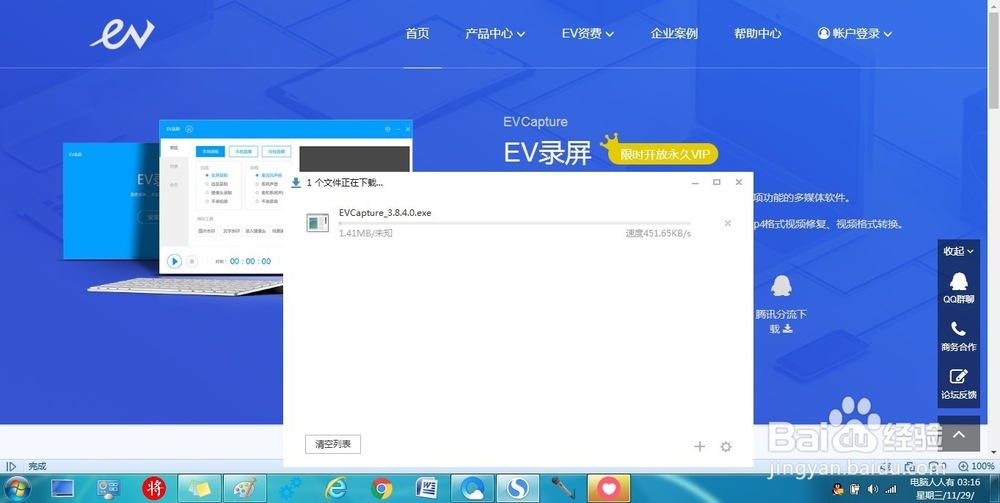Click the browser status bar sidebar toggle icon
1000x503 pixels.
(10, 467)
